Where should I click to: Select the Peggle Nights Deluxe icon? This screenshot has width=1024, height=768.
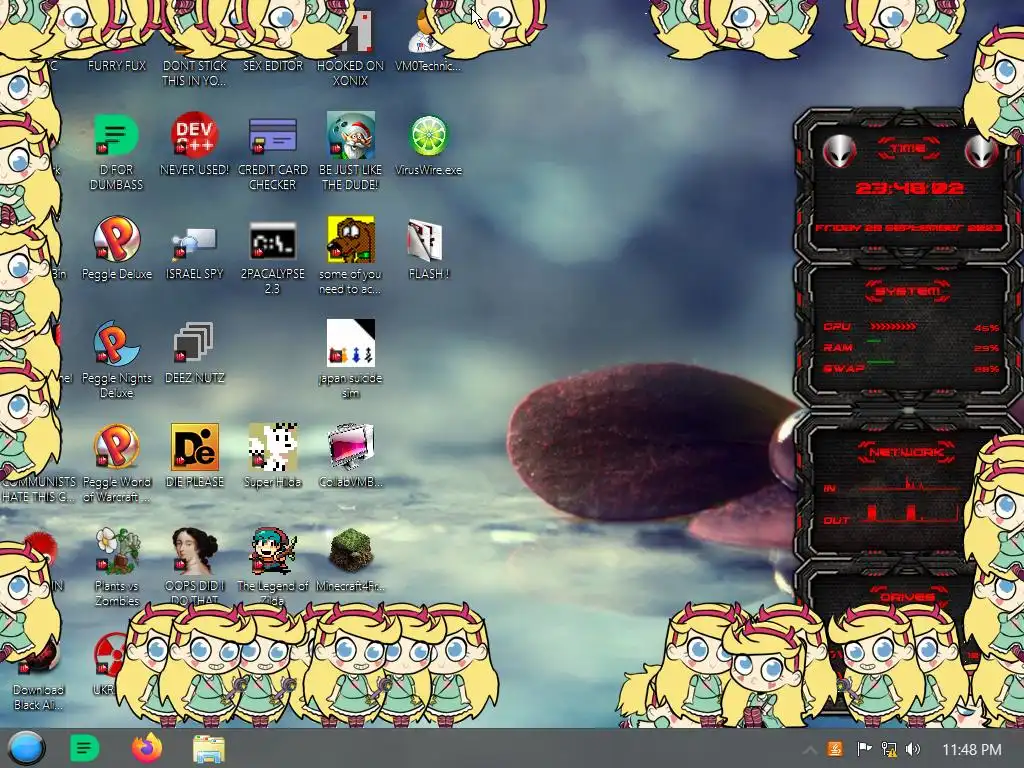pyautogui.click(x=116, y=343)
